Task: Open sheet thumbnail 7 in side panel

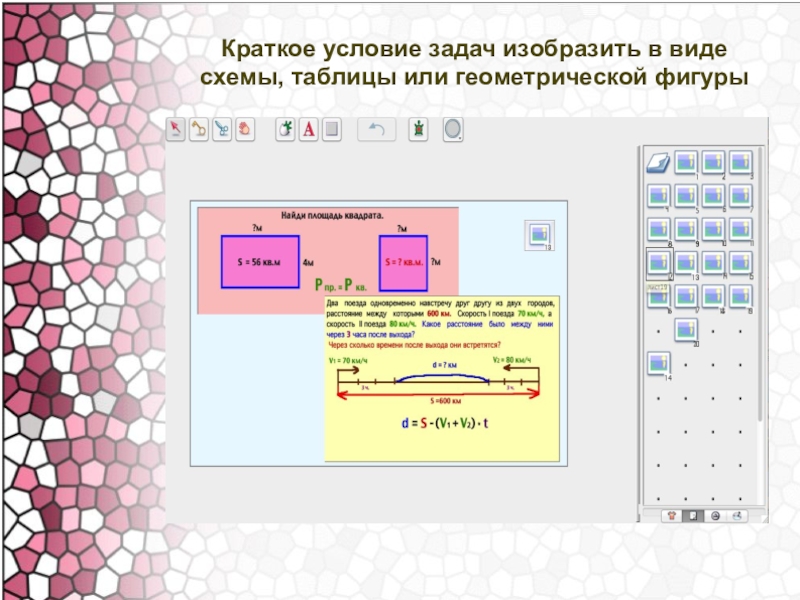Action: (740, 196)
